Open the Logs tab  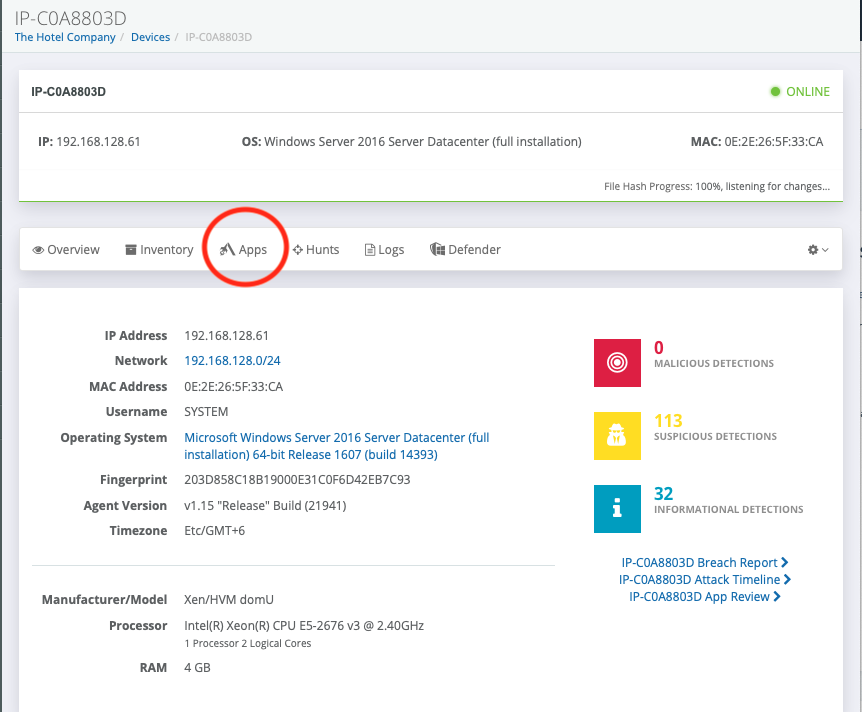click(x=384, y=250)
